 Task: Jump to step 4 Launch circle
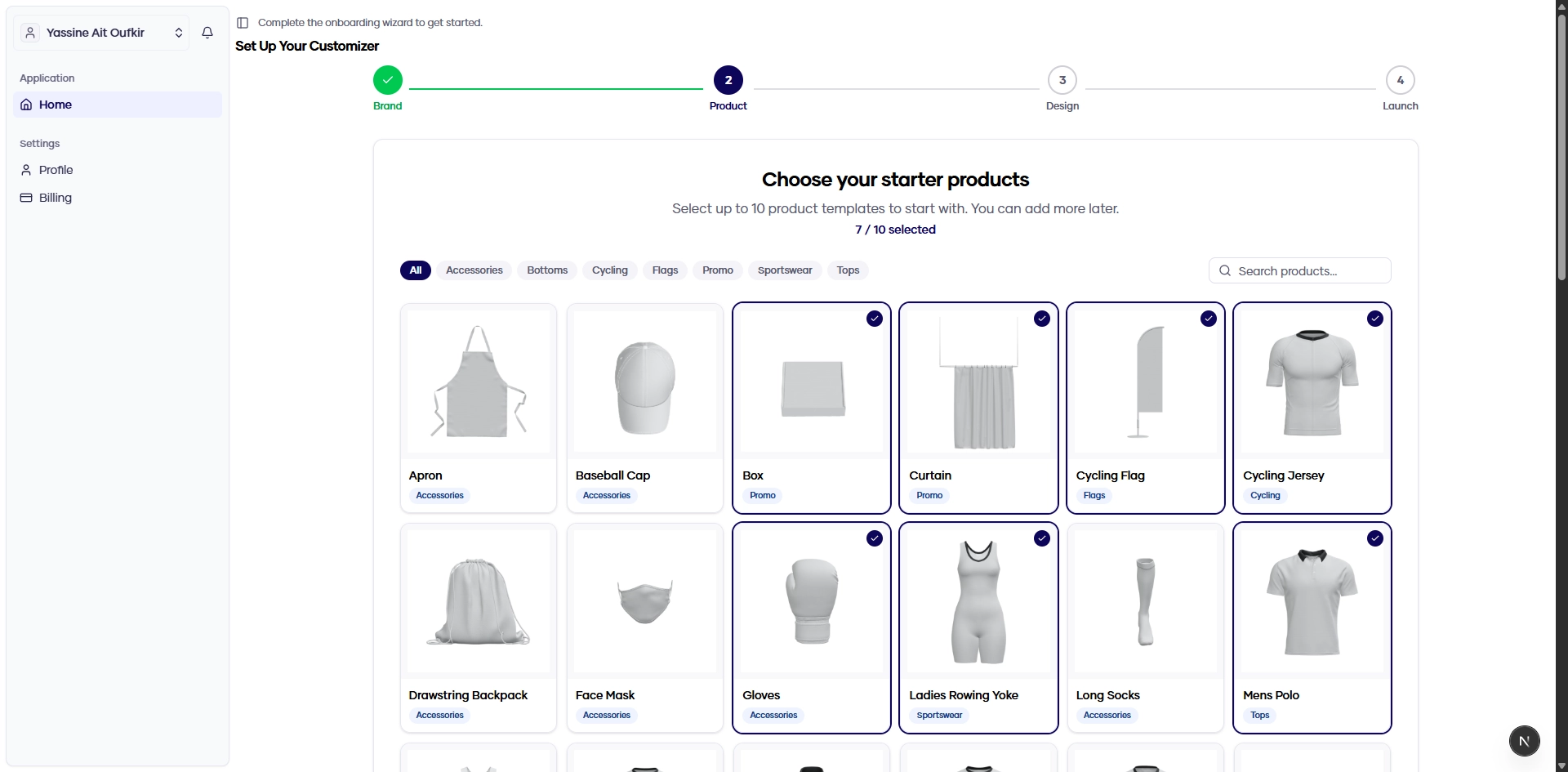point(1401,80)
